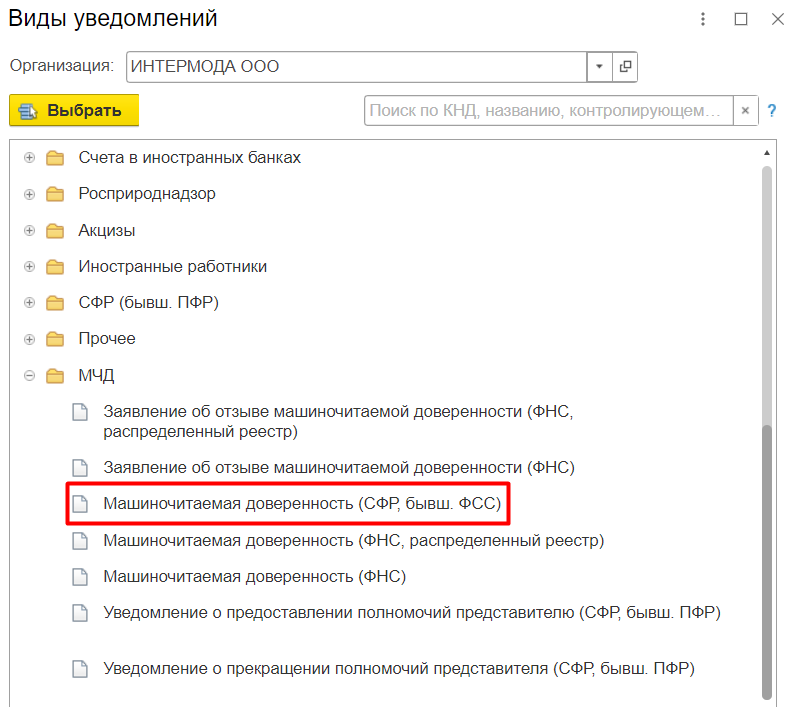This screenshot has height=707, width=802.
Task: Select Уведомление о прекращении полномочий представителя
Action: tap(398, 668)
